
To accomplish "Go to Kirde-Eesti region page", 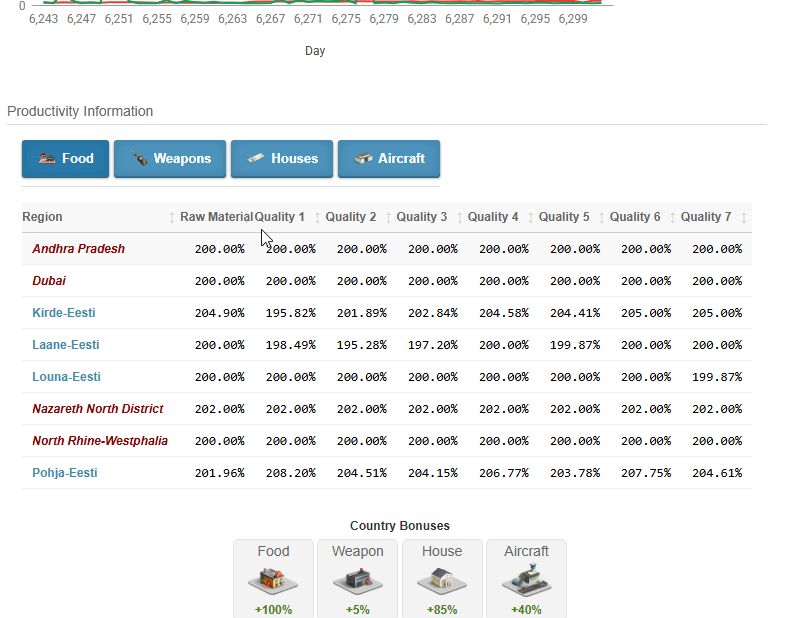I will [x=64, y=313].
